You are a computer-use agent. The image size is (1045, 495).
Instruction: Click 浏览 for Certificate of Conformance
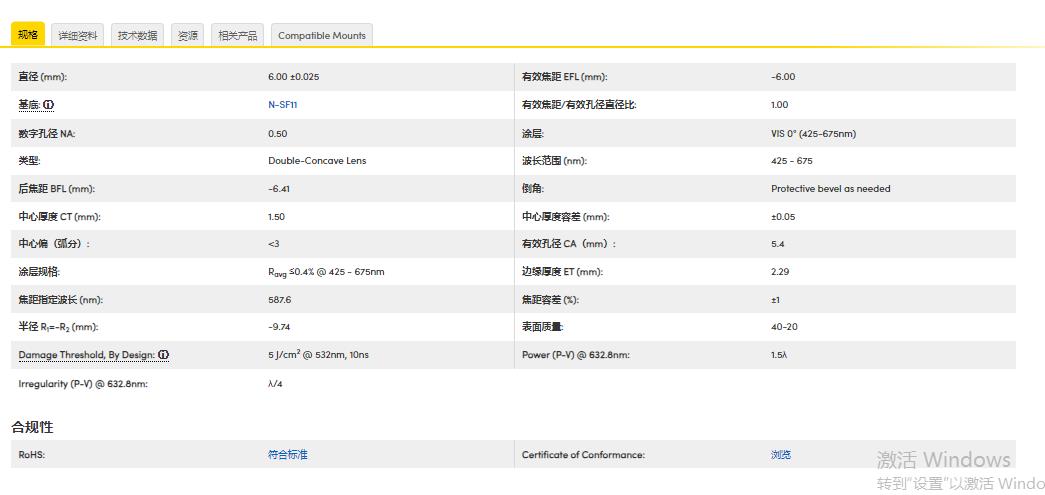point(781,455)
